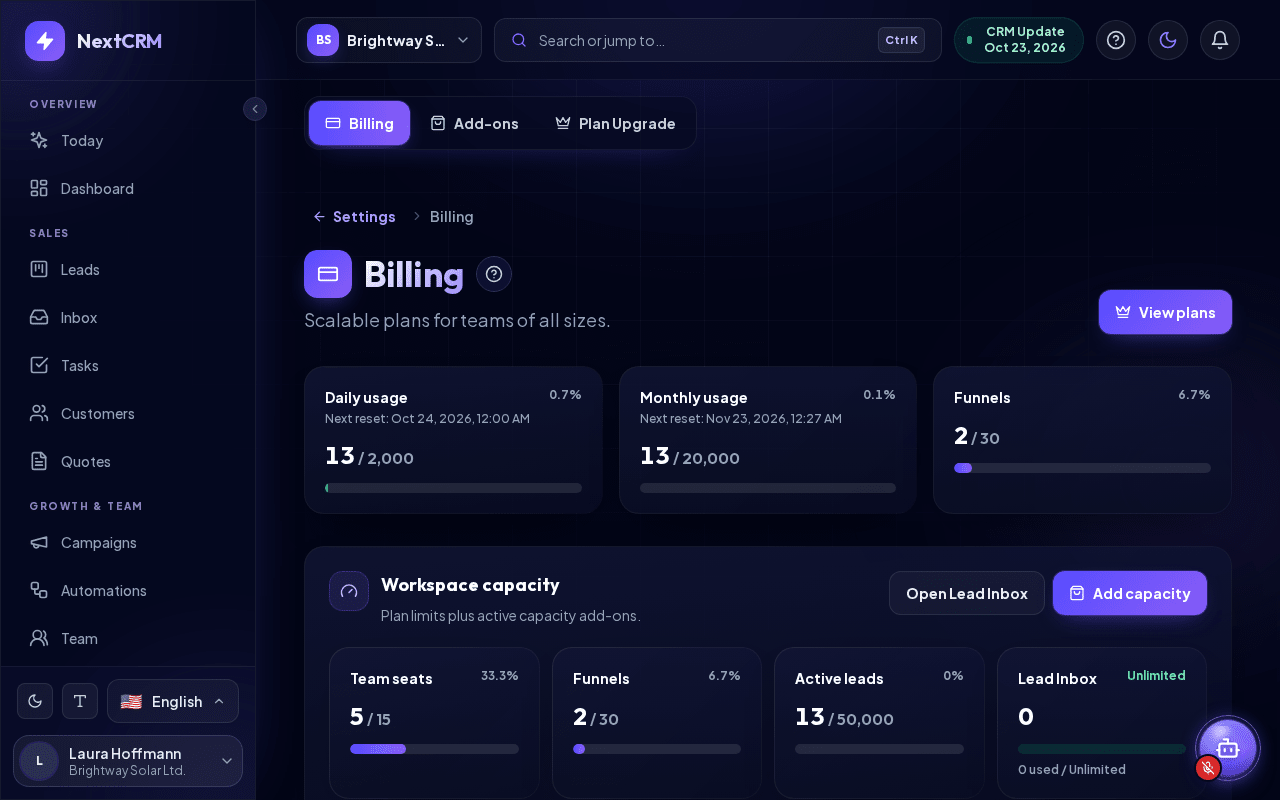
Task: Open the English language dropdown
Action: (173, 701)
